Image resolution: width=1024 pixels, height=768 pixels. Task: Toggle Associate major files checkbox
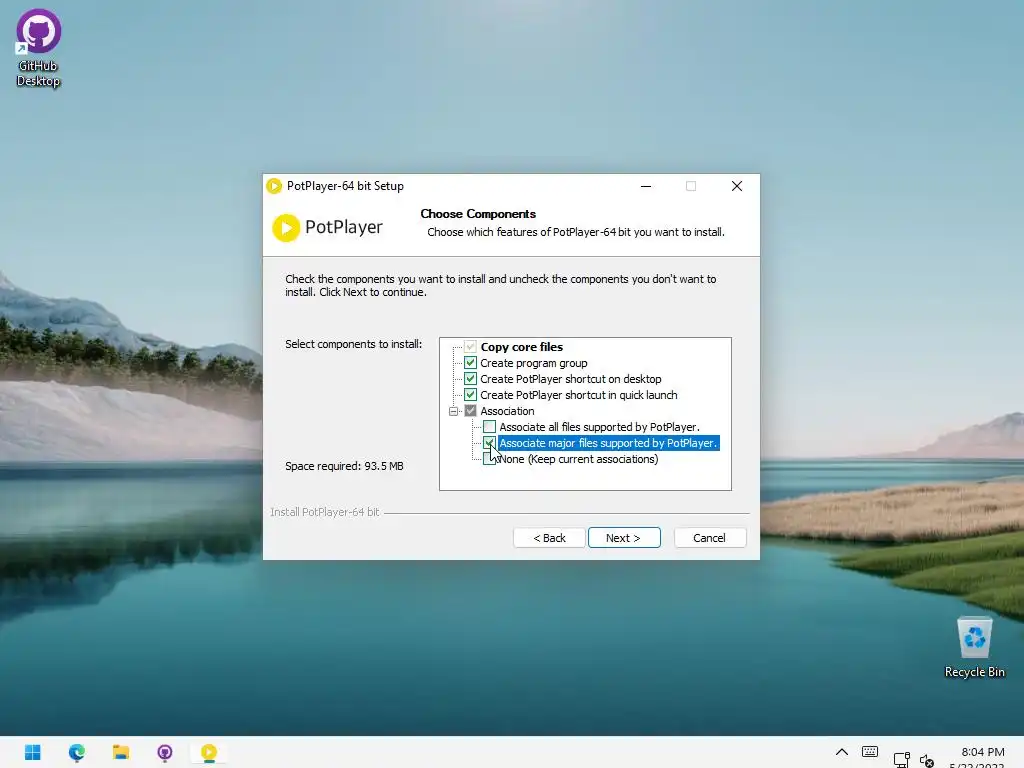tap(489, 443)
